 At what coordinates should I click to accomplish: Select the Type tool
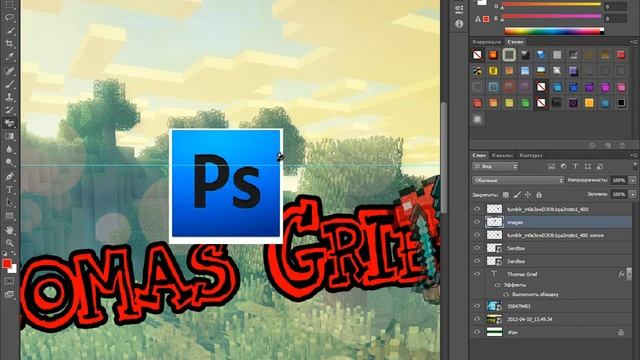click(x=9, y=190)
